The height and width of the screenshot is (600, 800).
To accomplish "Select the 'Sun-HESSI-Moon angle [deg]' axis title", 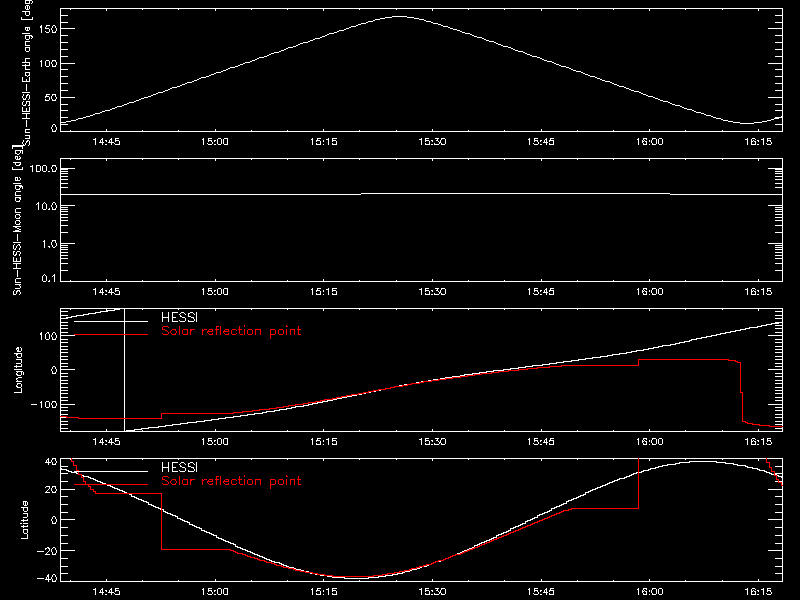I will coord(18,220).
